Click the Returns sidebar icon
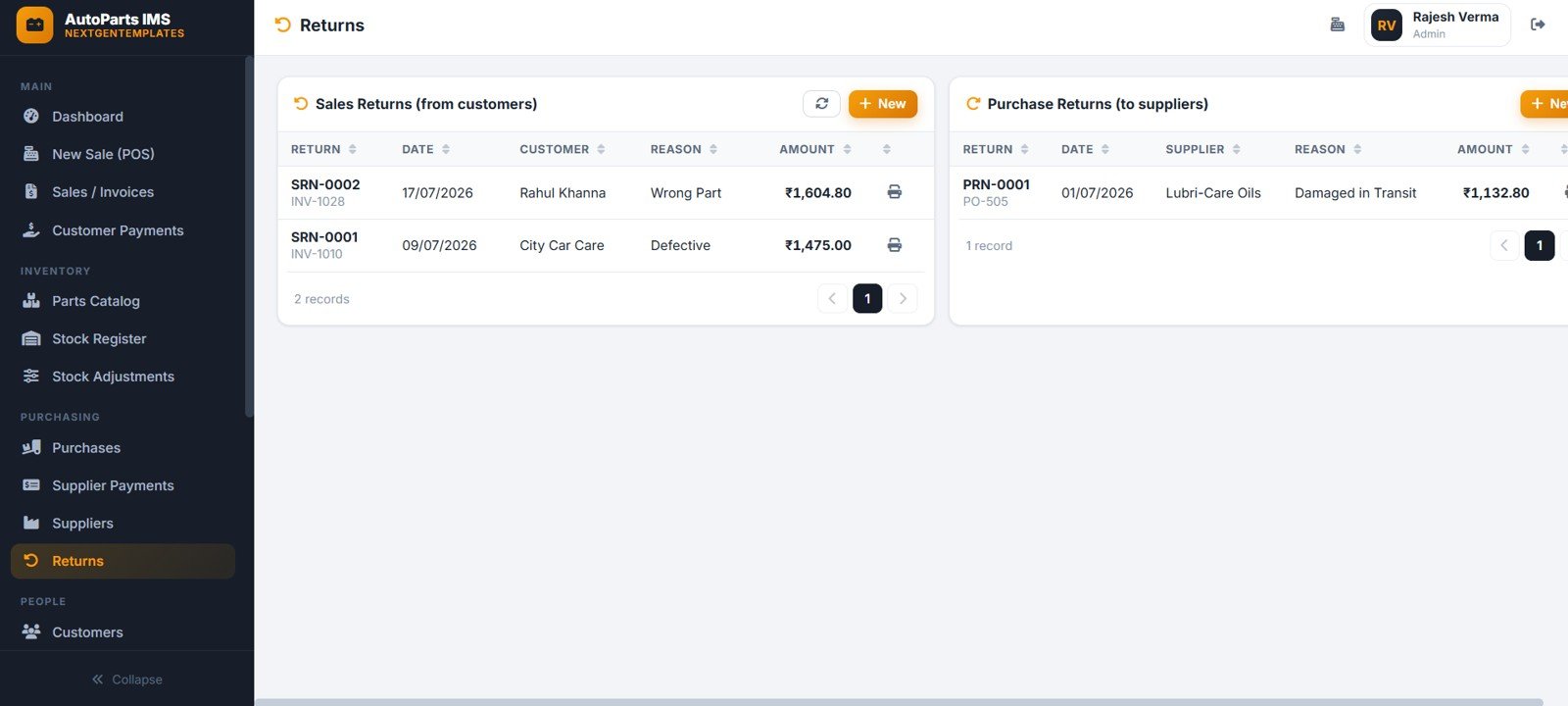 click(x=31, y=561)
